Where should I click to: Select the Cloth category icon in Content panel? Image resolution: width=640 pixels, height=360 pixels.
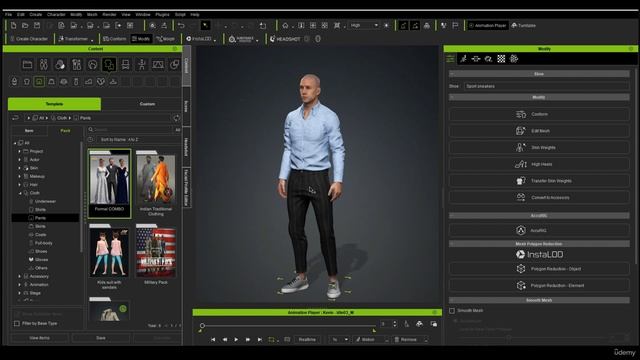(x=109, y=64)
